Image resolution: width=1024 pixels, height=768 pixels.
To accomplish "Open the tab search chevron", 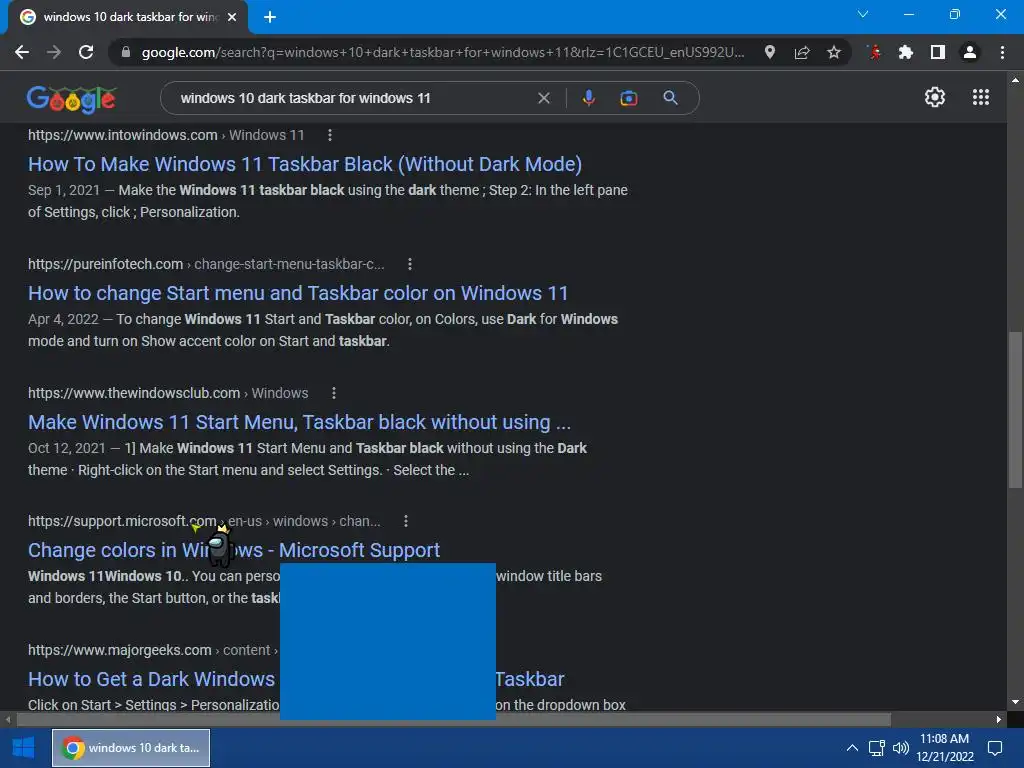I will [863, 14].
